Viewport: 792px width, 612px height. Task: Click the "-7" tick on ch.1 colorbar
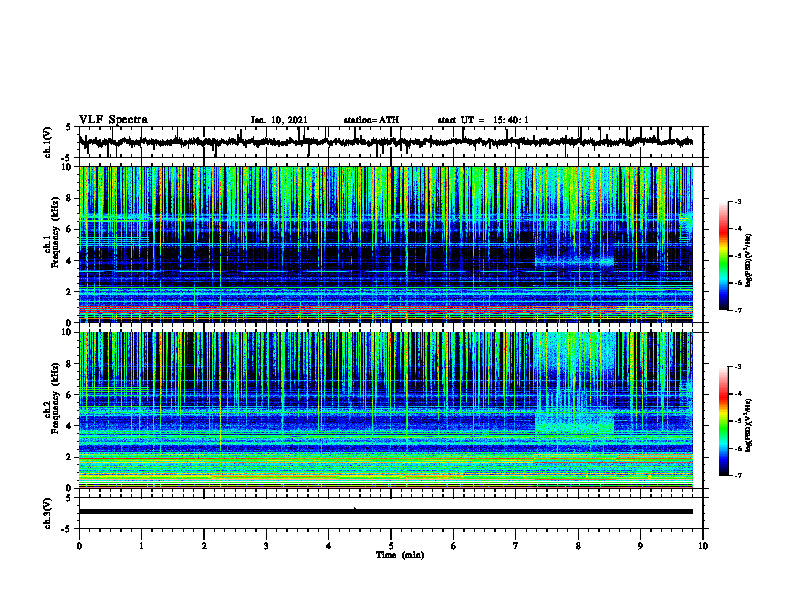tap(738, 310)
